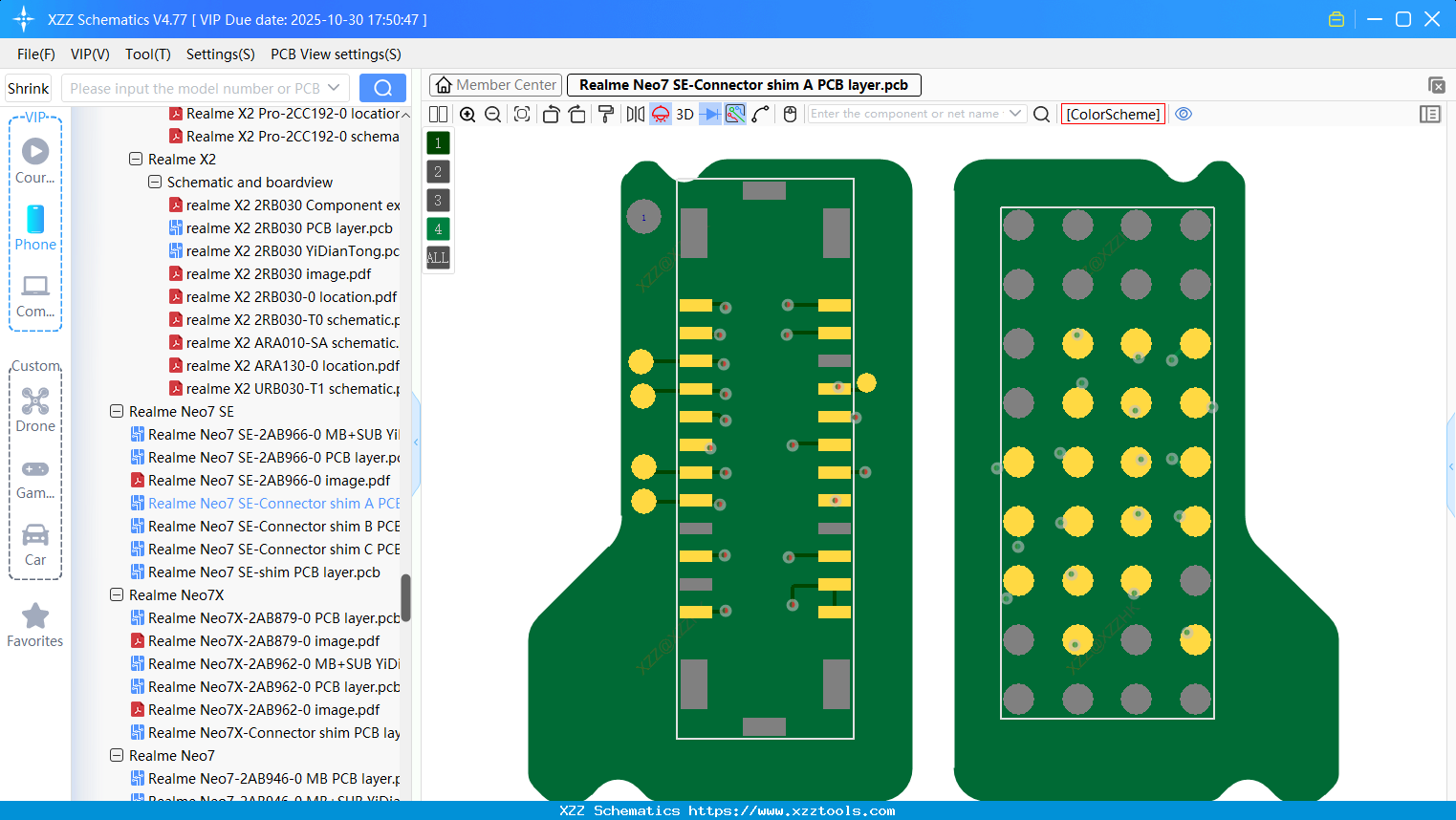1456x820 pixels.
Task: Toggle the eye visibility icon beside ColorScheme
Action: click(x=1184, y=114)
